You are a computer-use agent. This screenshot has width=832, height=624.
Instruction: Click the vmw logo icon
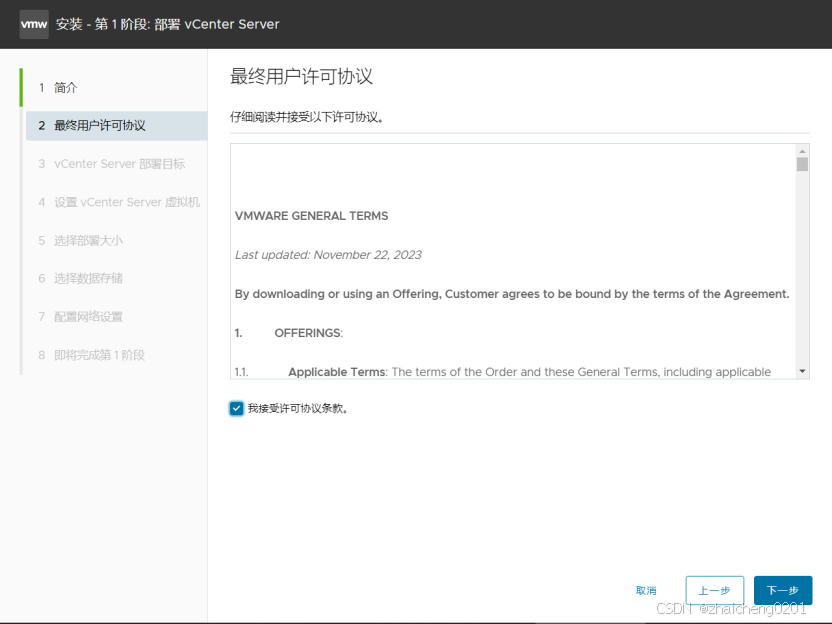(34, 24)
